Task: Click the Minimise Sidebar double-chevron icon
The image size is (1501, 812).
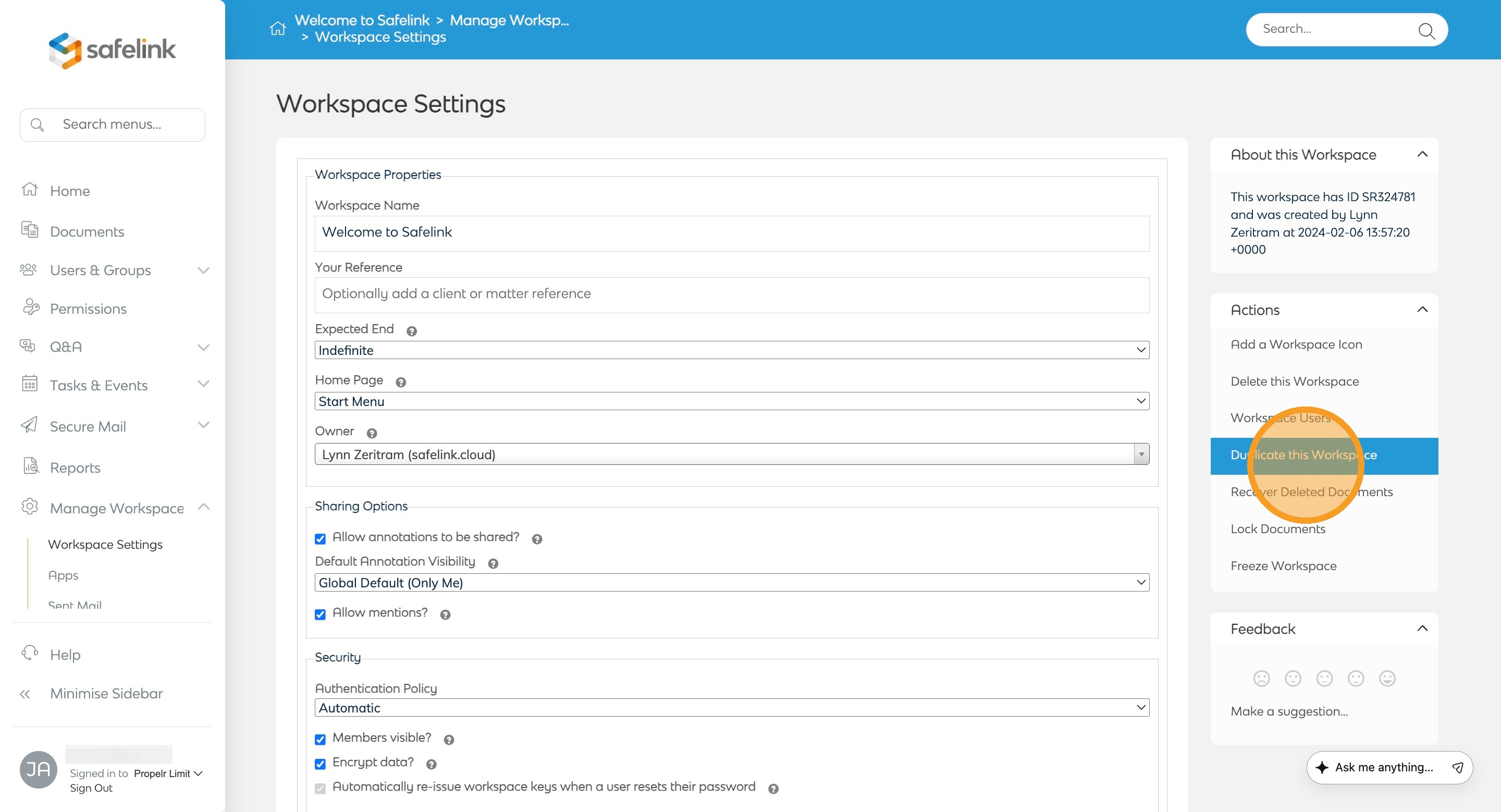Action: 24,694
